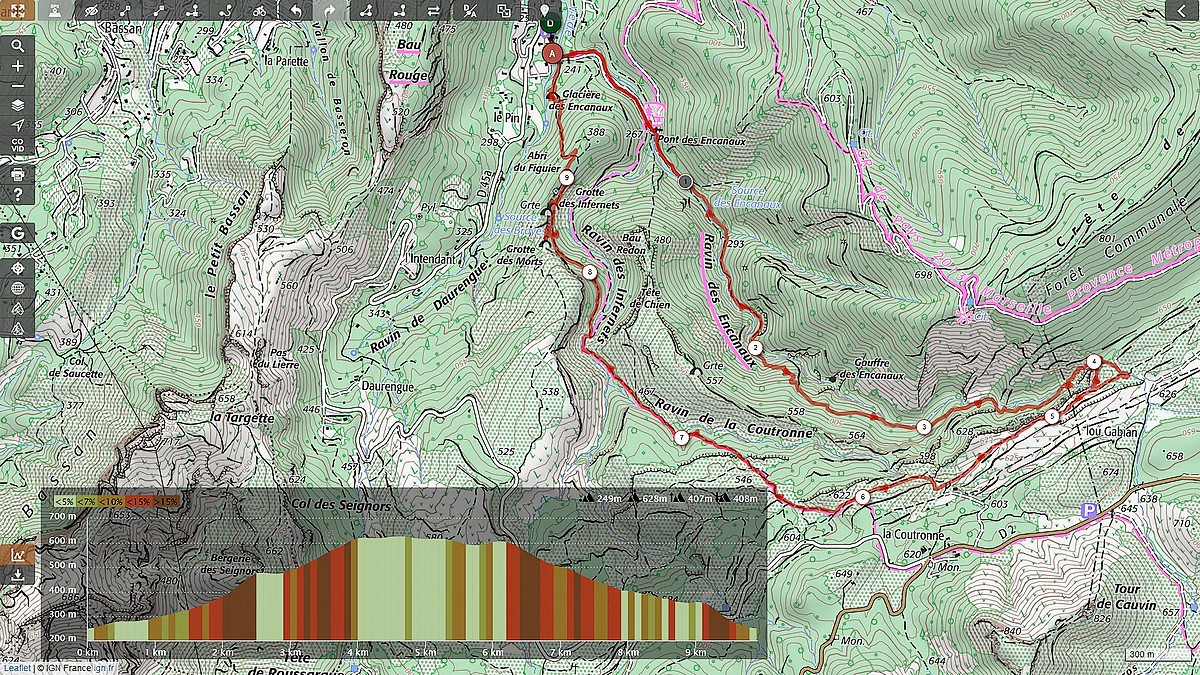Click the <5% slope legend swatch
Image resolution: width=1200 pixels, height=675 pixels.
coord(64,500)
